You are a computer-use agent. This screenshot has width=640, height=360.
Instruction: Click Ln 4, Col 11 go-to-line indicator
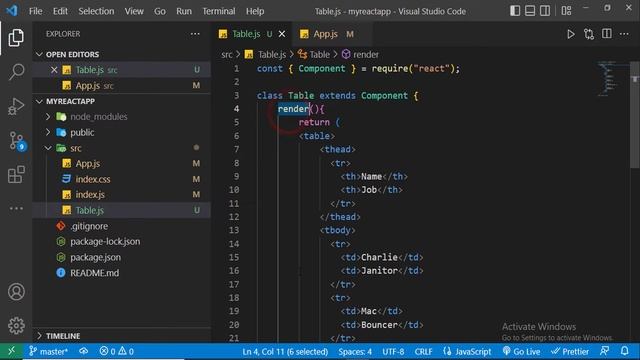tap(285, 351)
